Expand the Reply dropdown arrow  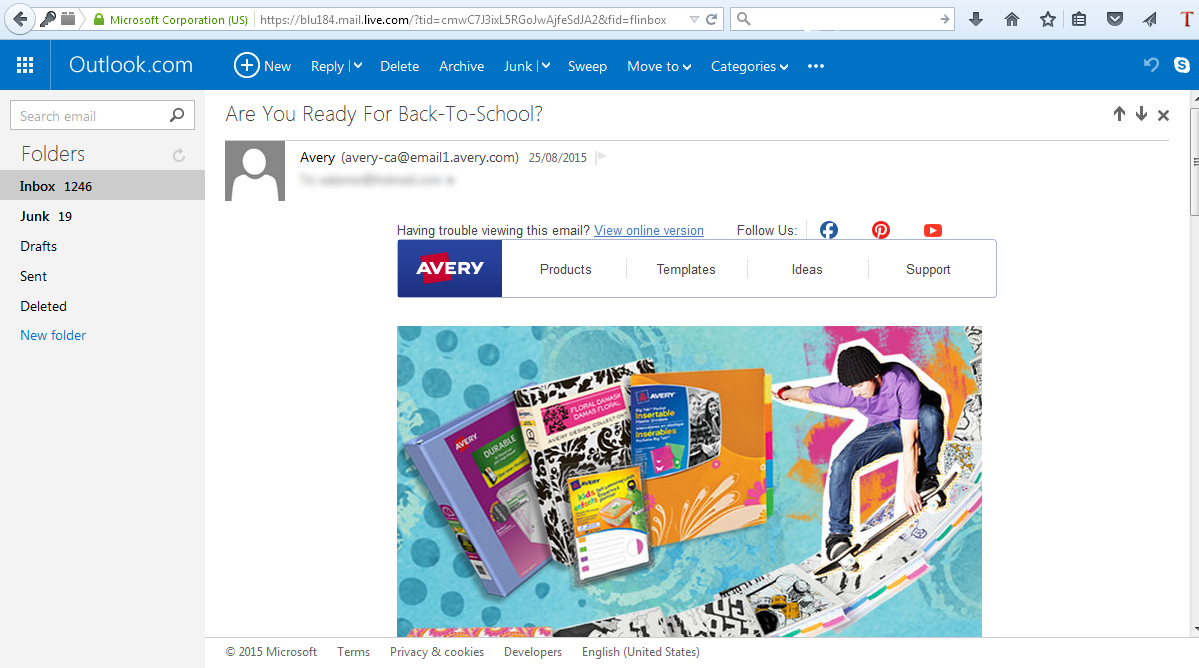pos(358,66)
